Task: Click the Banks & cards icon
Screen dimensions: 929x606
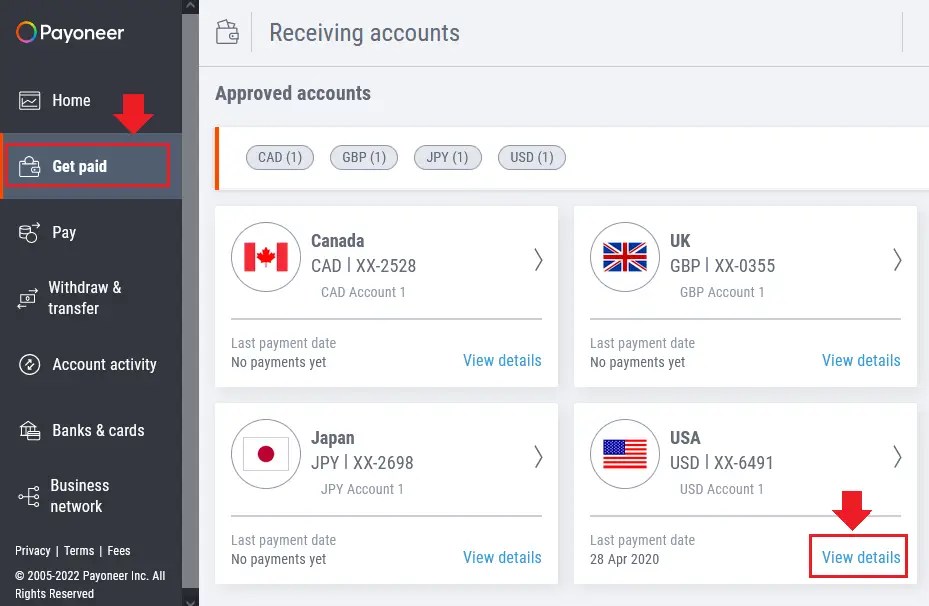Action: click(x=29, y=430)
